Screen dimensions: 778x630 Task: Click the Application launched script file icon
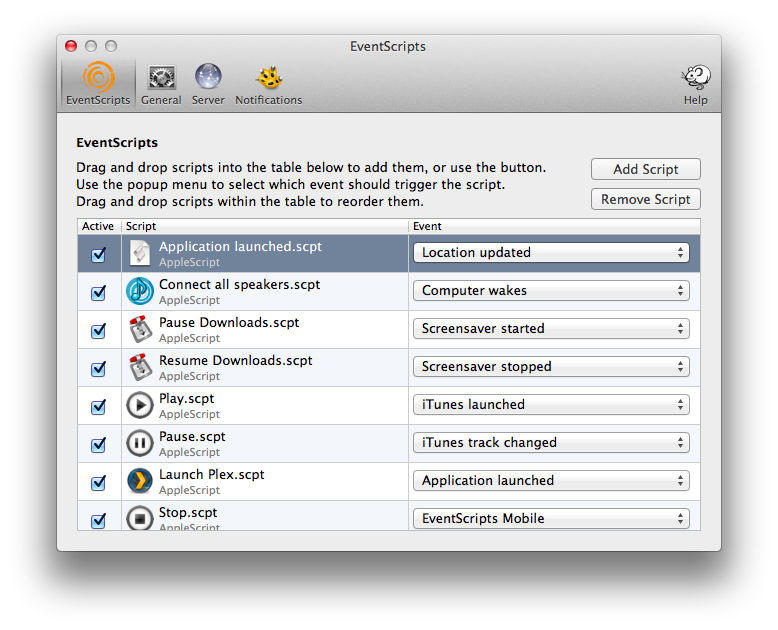(x=139, y=253)
